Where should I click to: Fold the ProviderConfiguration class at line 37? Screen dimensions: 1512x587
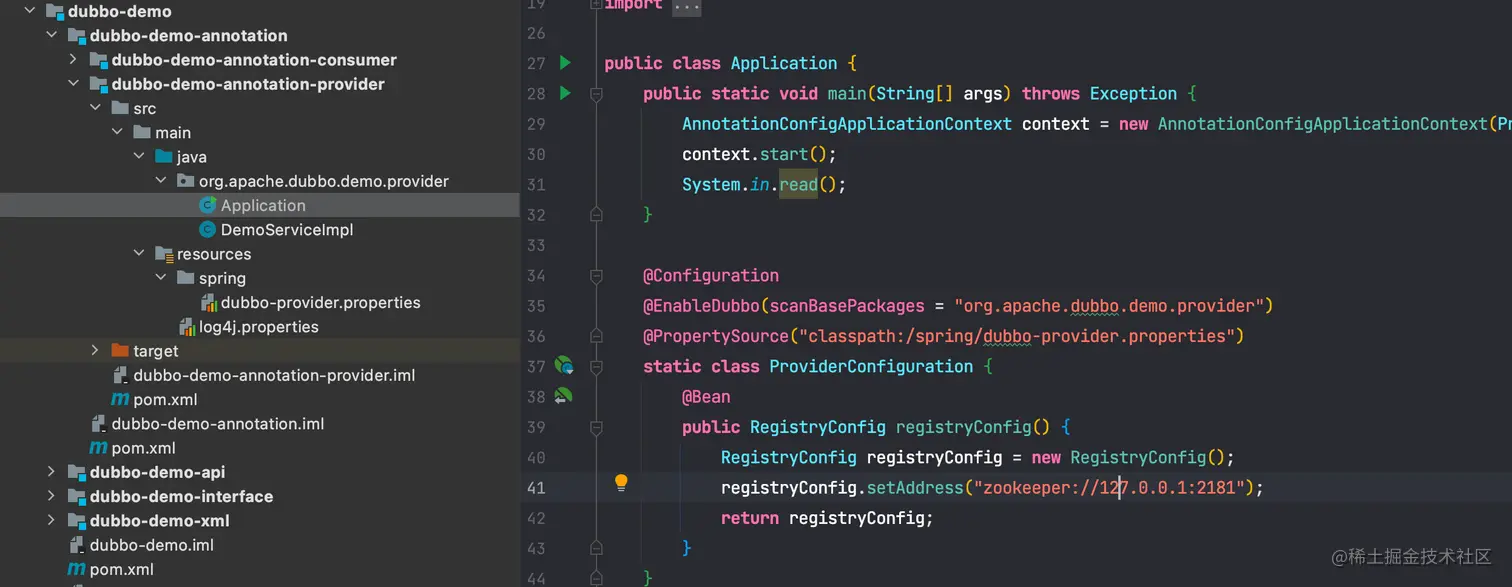point(596,366)
